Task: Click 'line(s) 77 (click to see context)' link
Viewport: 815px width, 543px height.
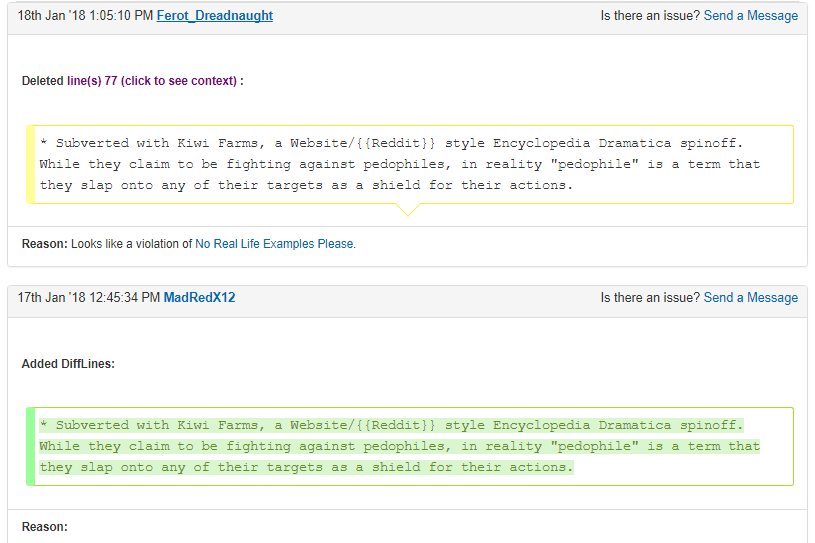Action: tap(152, 81)
